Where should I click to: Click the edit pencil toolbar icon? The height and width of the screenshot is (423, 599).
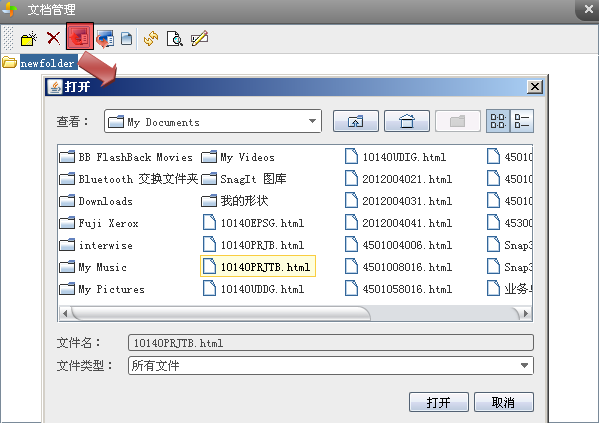click(x=199, y=38)
